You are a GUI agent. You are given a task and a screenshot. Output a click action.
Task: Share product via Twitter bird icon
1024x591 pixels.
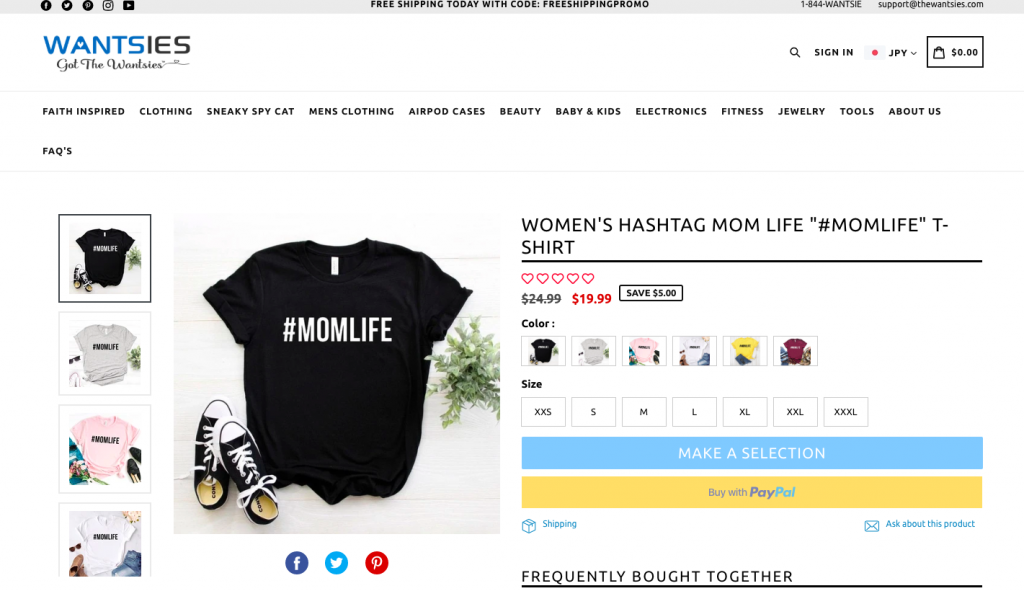(336, 562)
